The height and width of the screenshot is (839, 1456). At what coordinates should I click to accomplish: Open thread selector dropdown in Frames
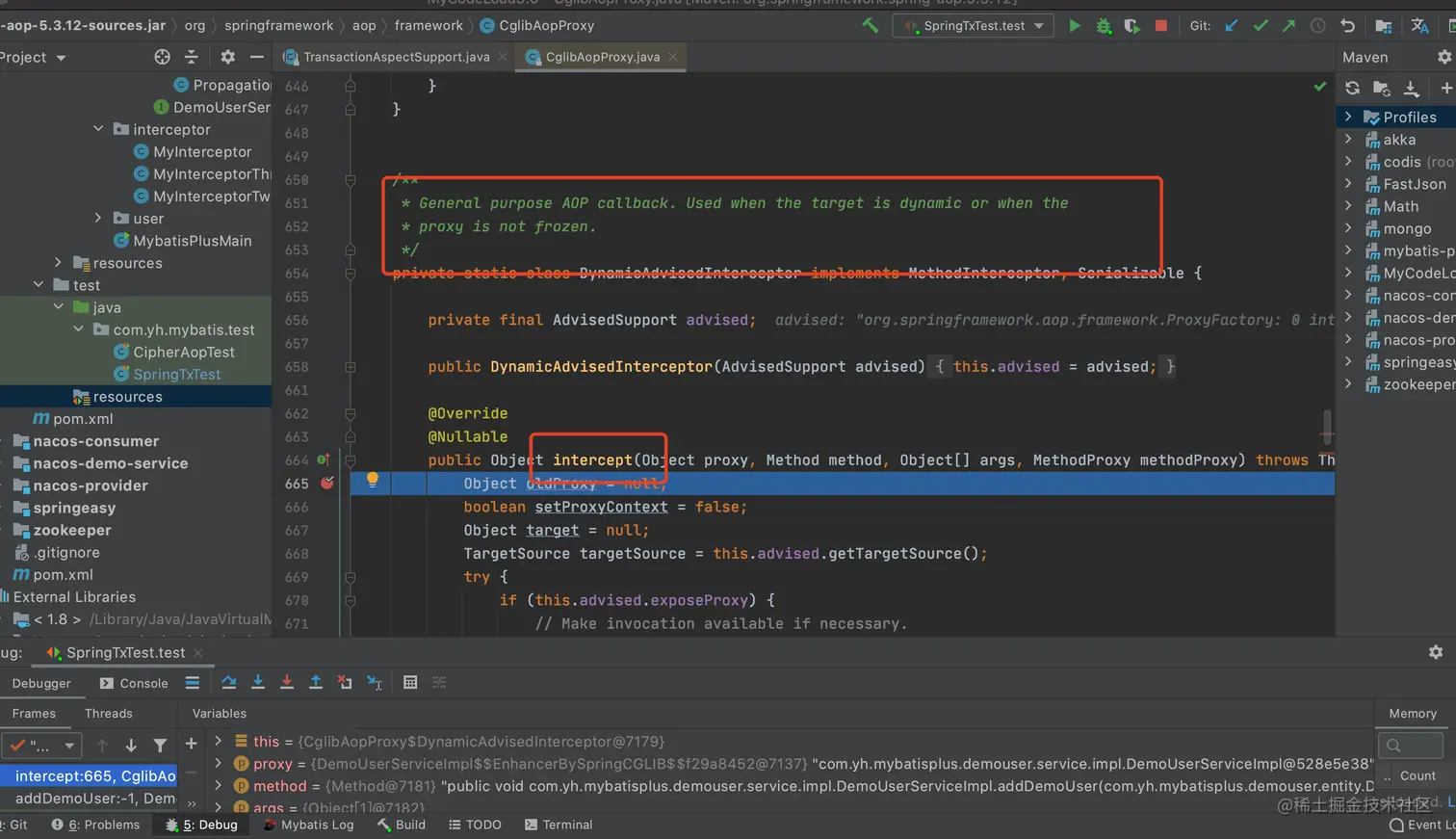coord(40,746)
